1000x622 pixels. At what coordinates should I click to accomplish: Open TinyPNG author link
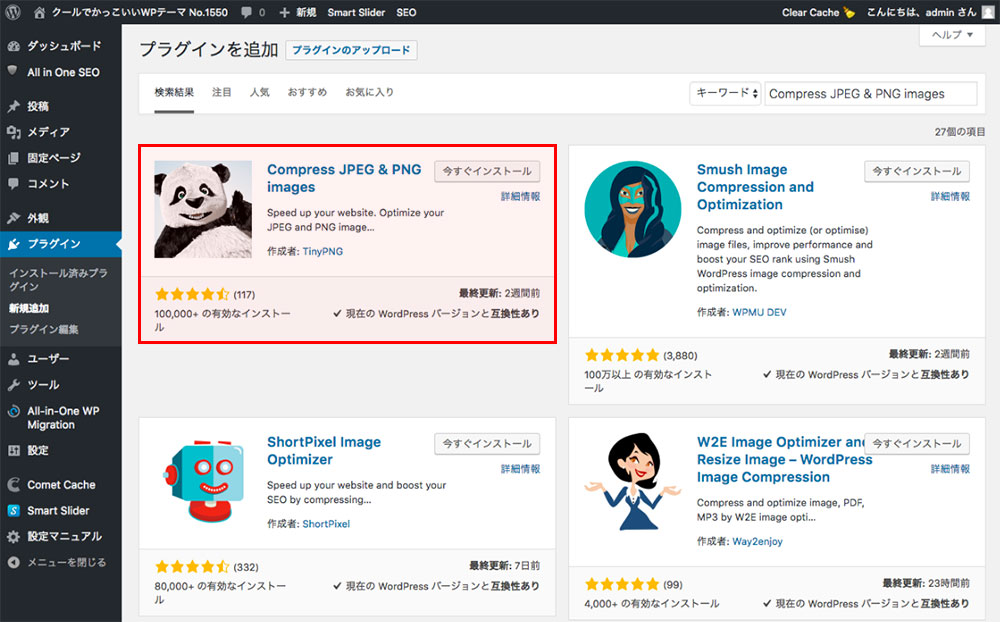[x=323, y=251]
